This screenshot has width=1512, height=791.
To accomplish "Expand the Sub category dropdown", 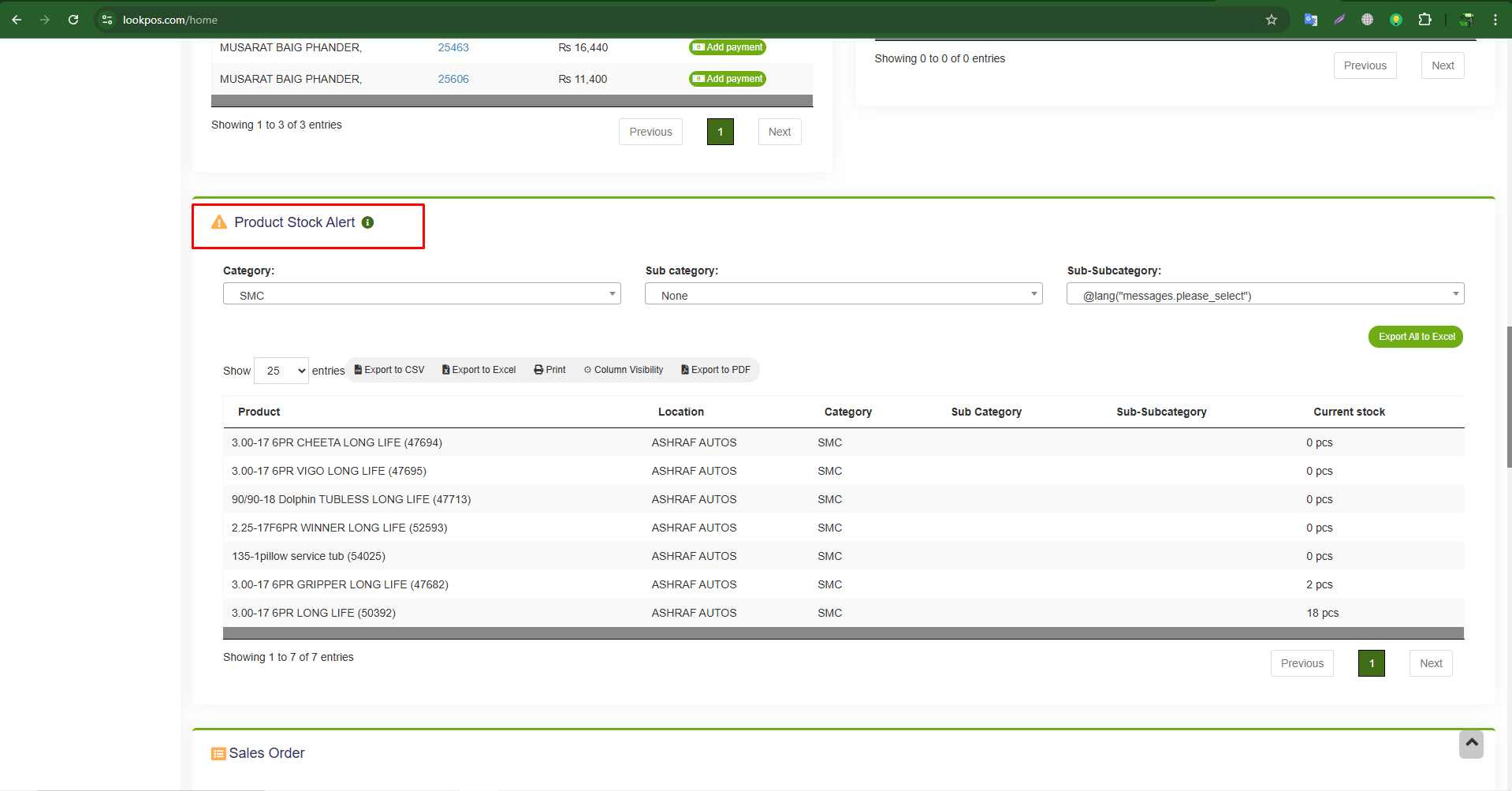I will pos(843,295).
